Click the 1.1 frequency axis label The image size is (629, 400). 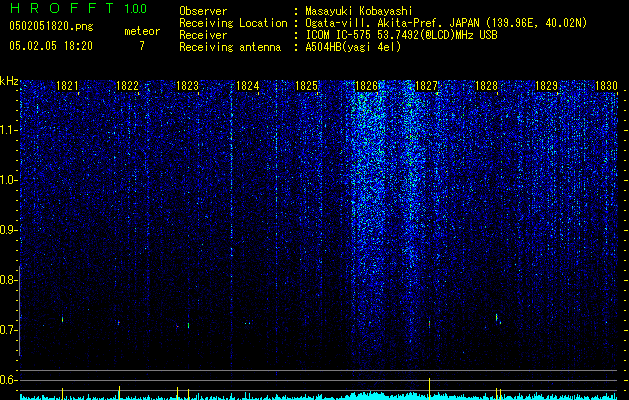pyautogui.click(x=9, y=130)
